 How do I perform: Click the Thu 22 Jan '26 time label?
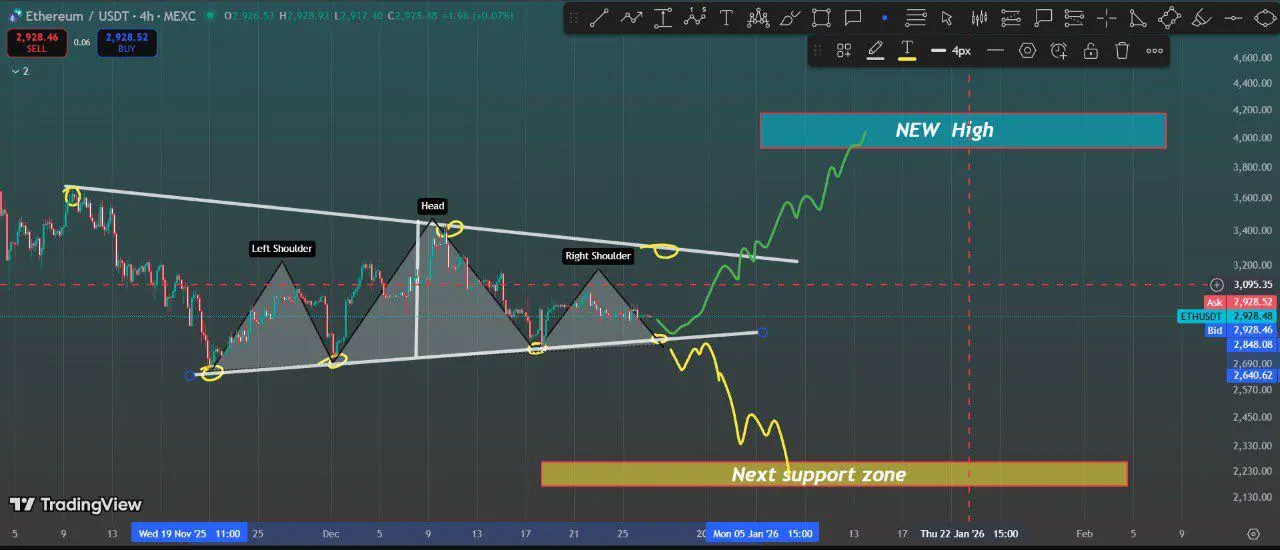point(969,534)
